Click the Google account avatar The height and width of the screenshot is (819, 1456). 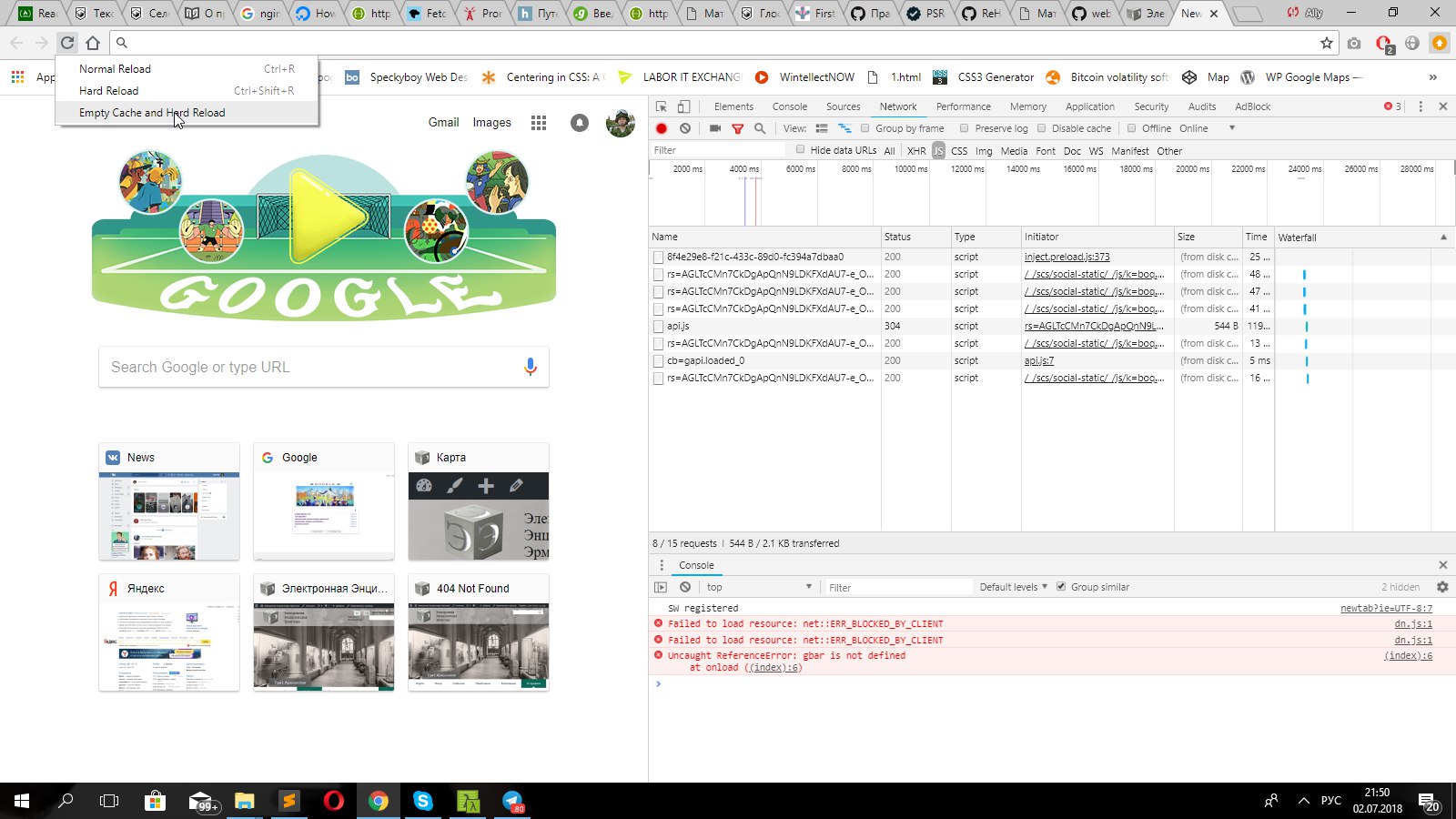click(x=621, y=123)
